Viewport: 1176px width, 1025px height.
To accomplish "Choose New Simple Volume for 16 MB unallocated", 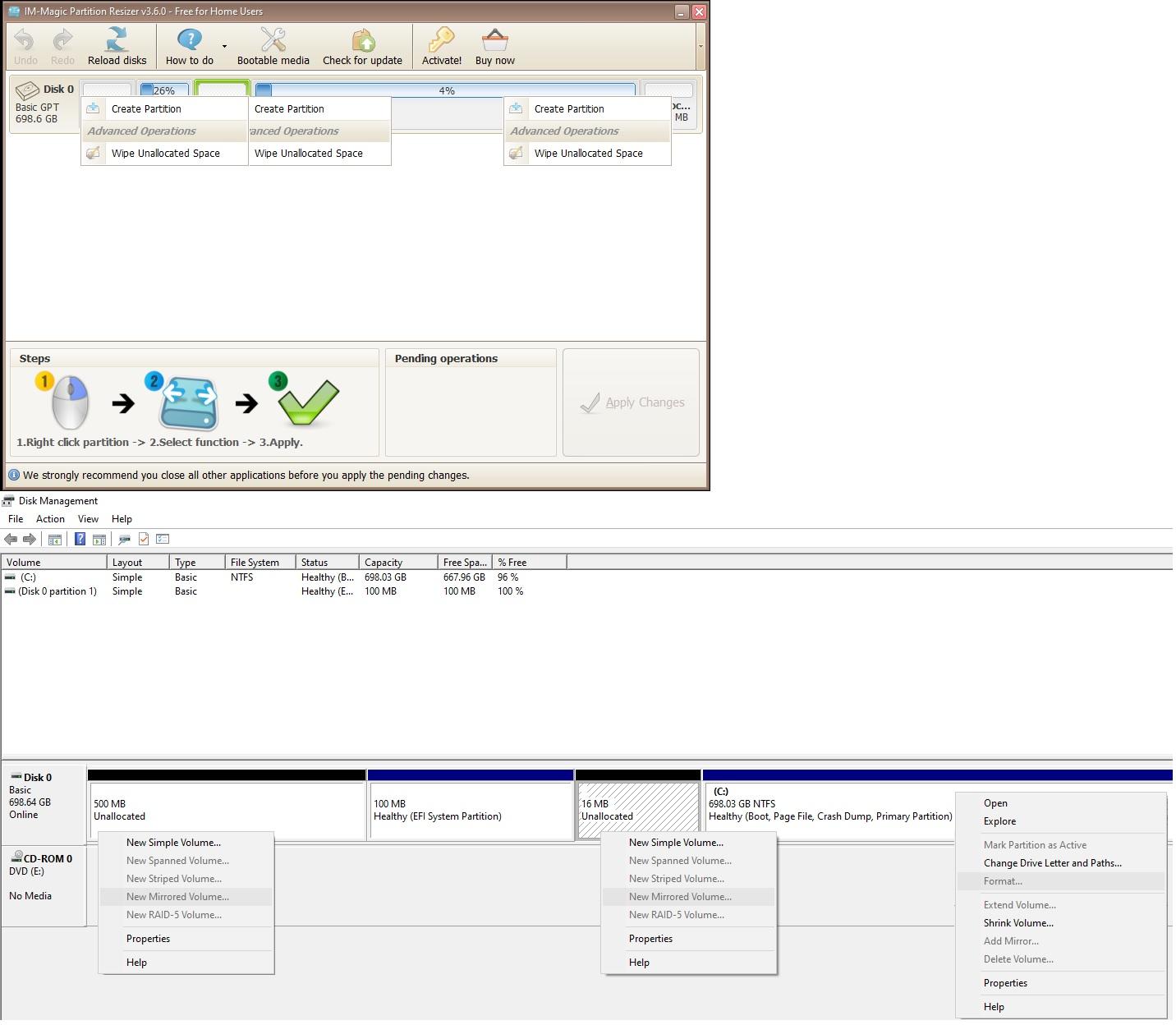I will click(688, 843).
